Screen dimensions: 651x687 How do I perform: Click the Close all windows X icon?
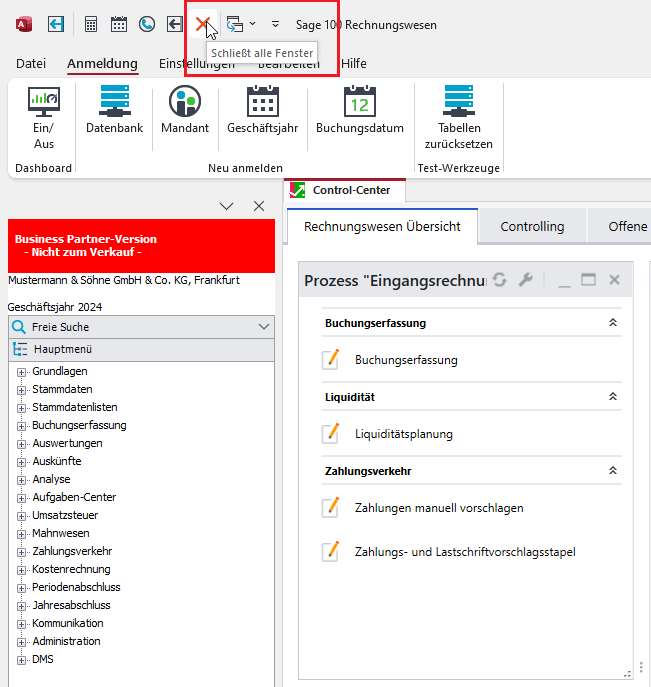(203, 23)
